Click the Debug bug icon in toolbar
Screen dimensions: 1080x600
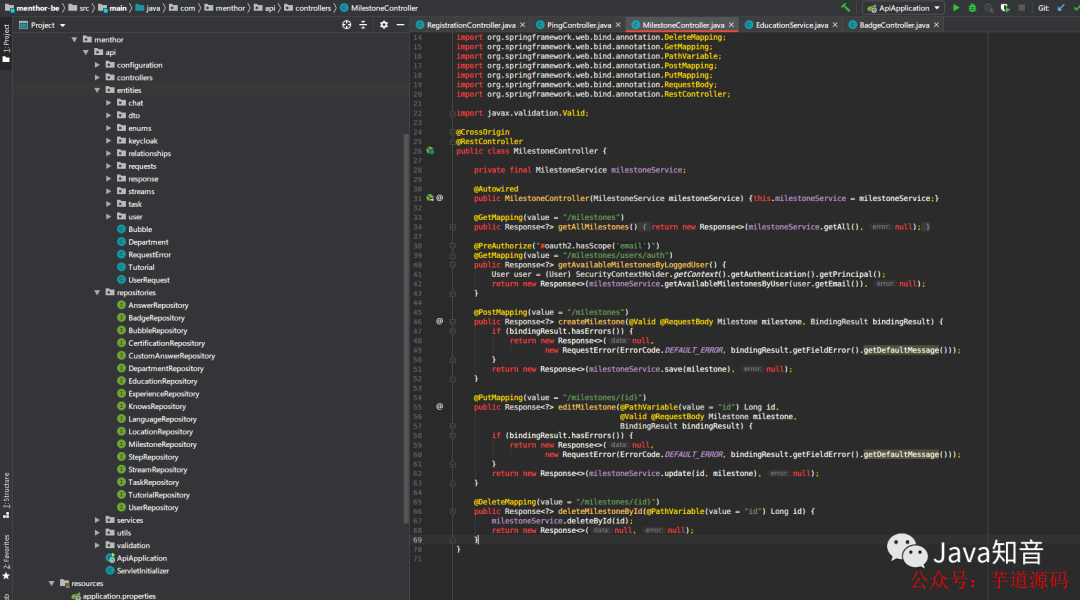972,8
